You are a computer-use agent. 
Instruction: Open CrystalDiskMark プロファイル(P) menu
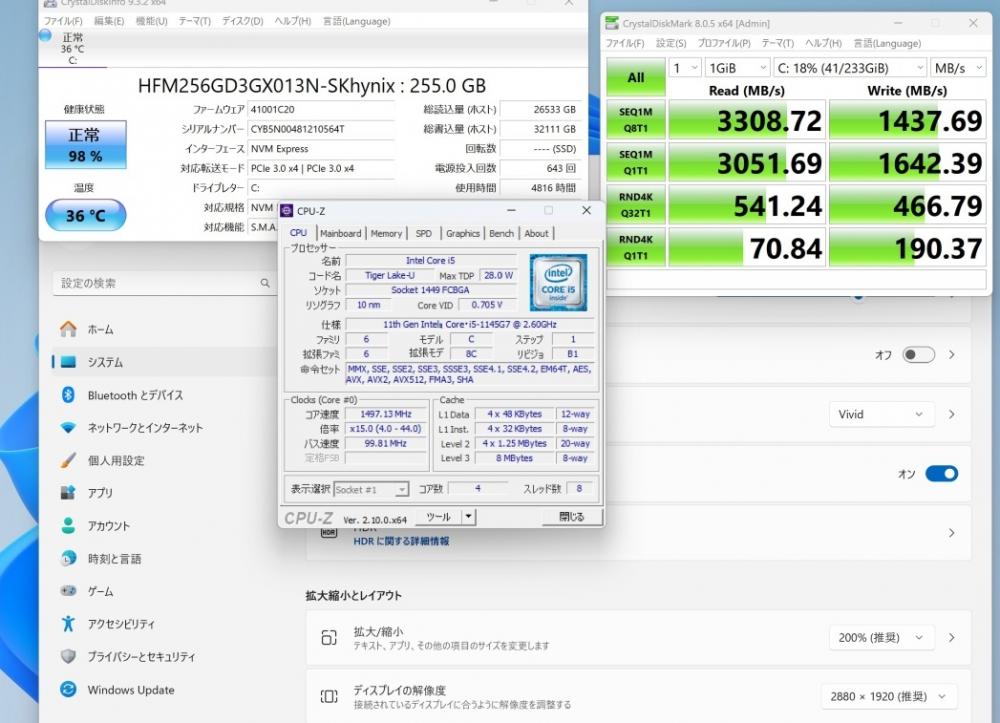pyautogui.click(x=724, y=43)
